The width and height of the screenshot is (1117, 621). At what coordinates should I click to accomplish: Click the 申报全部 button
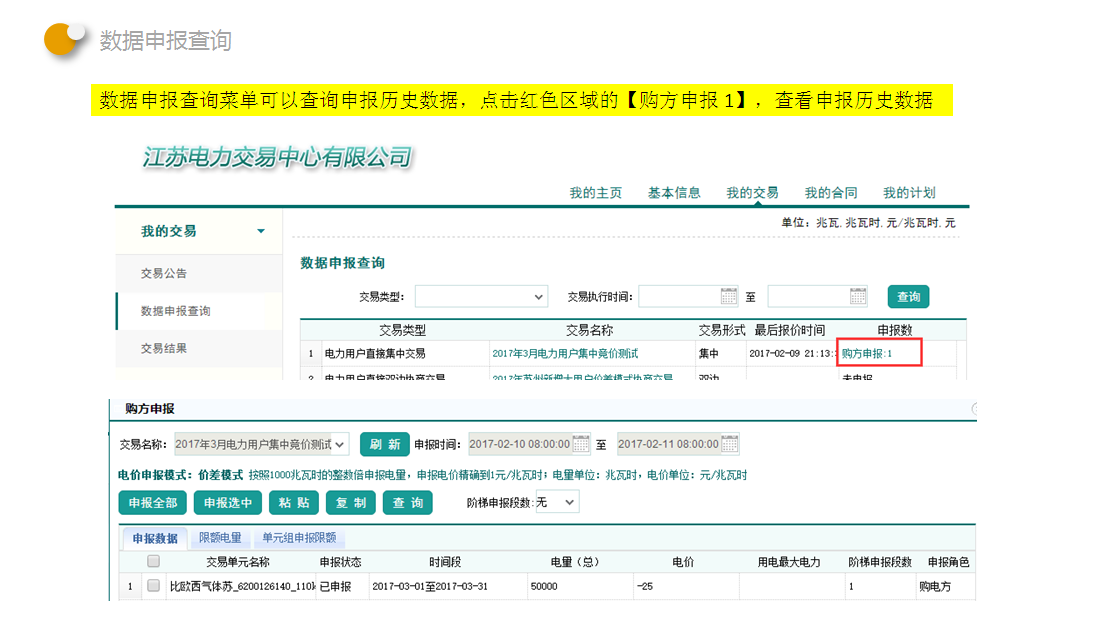[152, 502]
